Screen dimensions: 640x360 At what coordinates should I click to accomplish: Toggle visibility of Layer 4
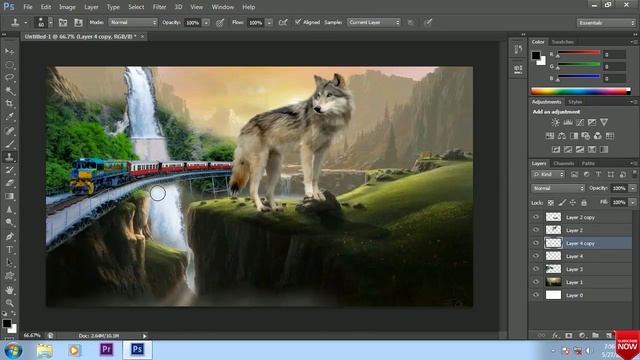click(536, 256)
